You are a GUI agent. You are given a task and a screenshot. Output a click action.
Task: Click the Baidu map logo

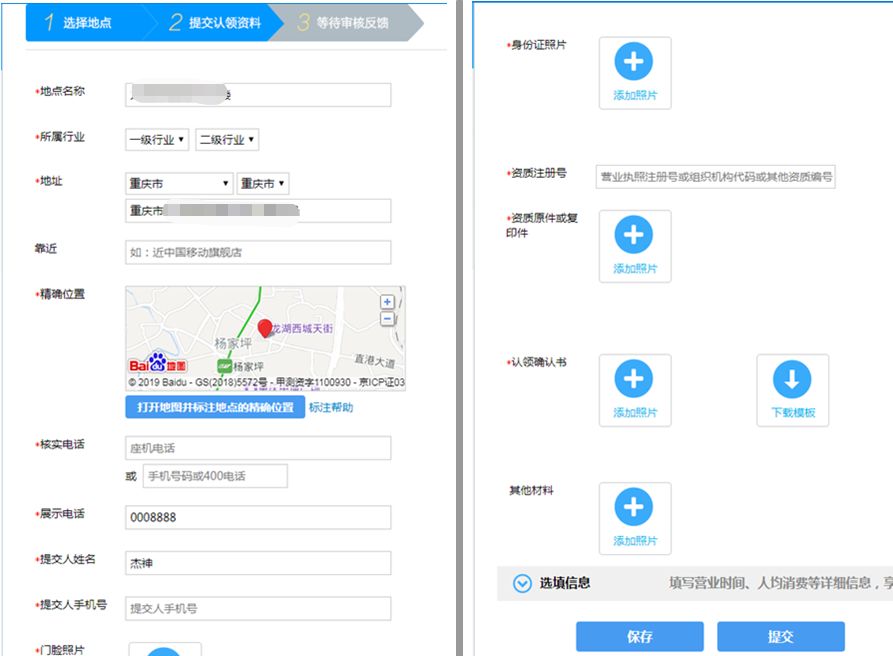tap(157, 363)
